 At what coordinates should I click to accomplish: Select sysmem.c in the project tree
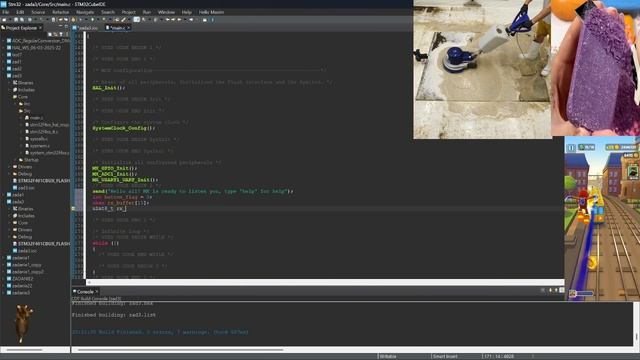[37, 146]
